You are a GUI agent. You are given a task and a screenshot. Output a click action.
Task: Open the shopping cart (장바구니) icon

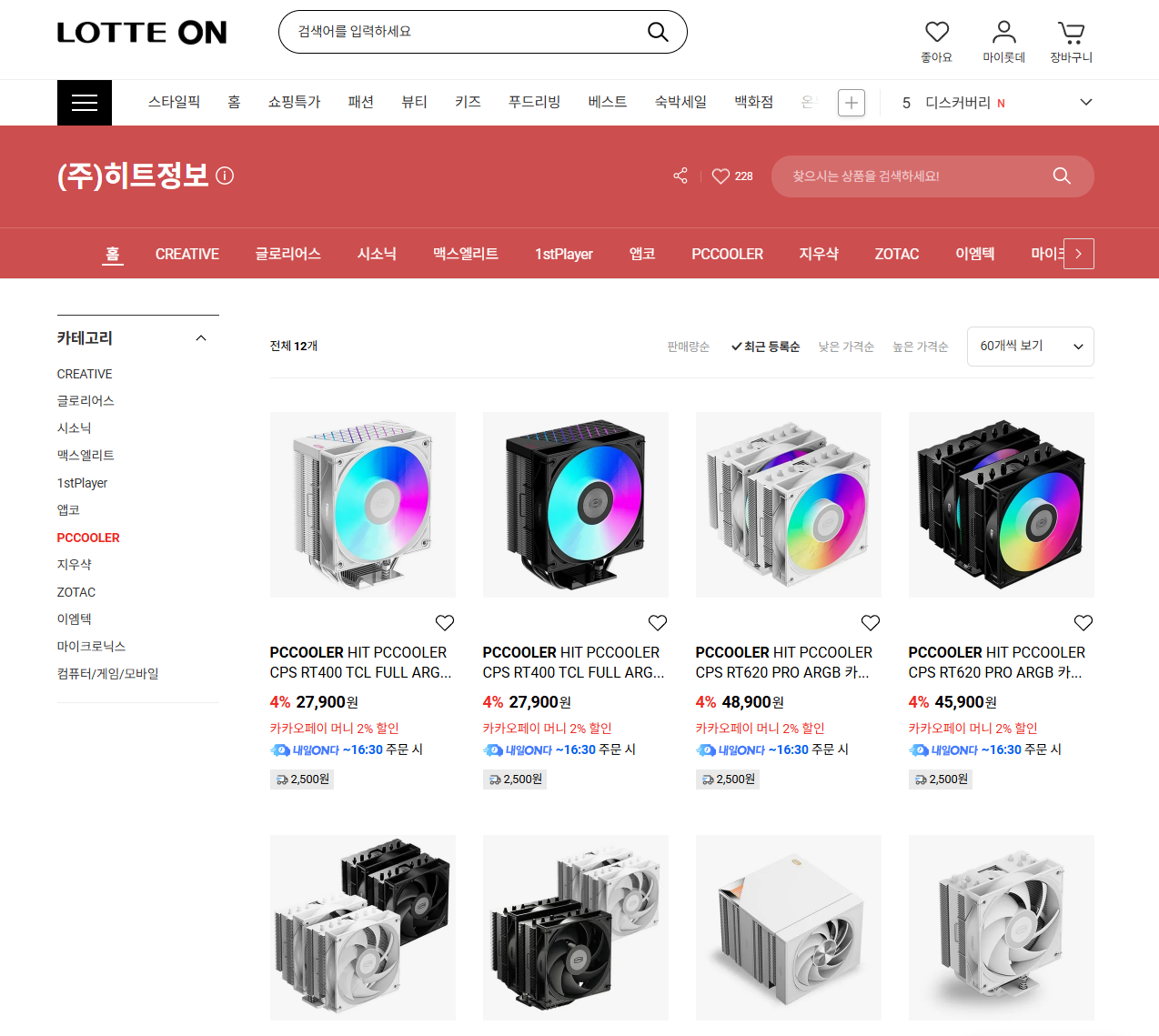[1071, 33]
